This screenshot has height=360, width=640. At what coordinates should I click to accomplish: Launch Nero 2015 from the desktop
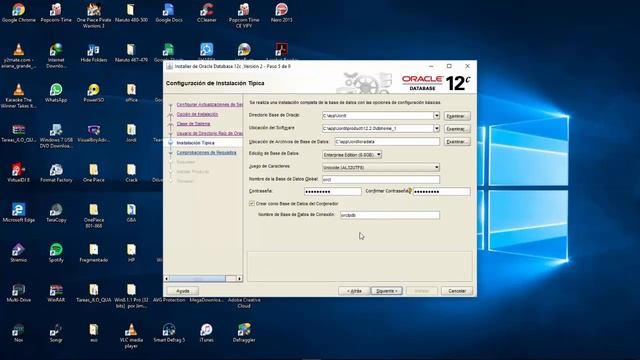(281, 12)
